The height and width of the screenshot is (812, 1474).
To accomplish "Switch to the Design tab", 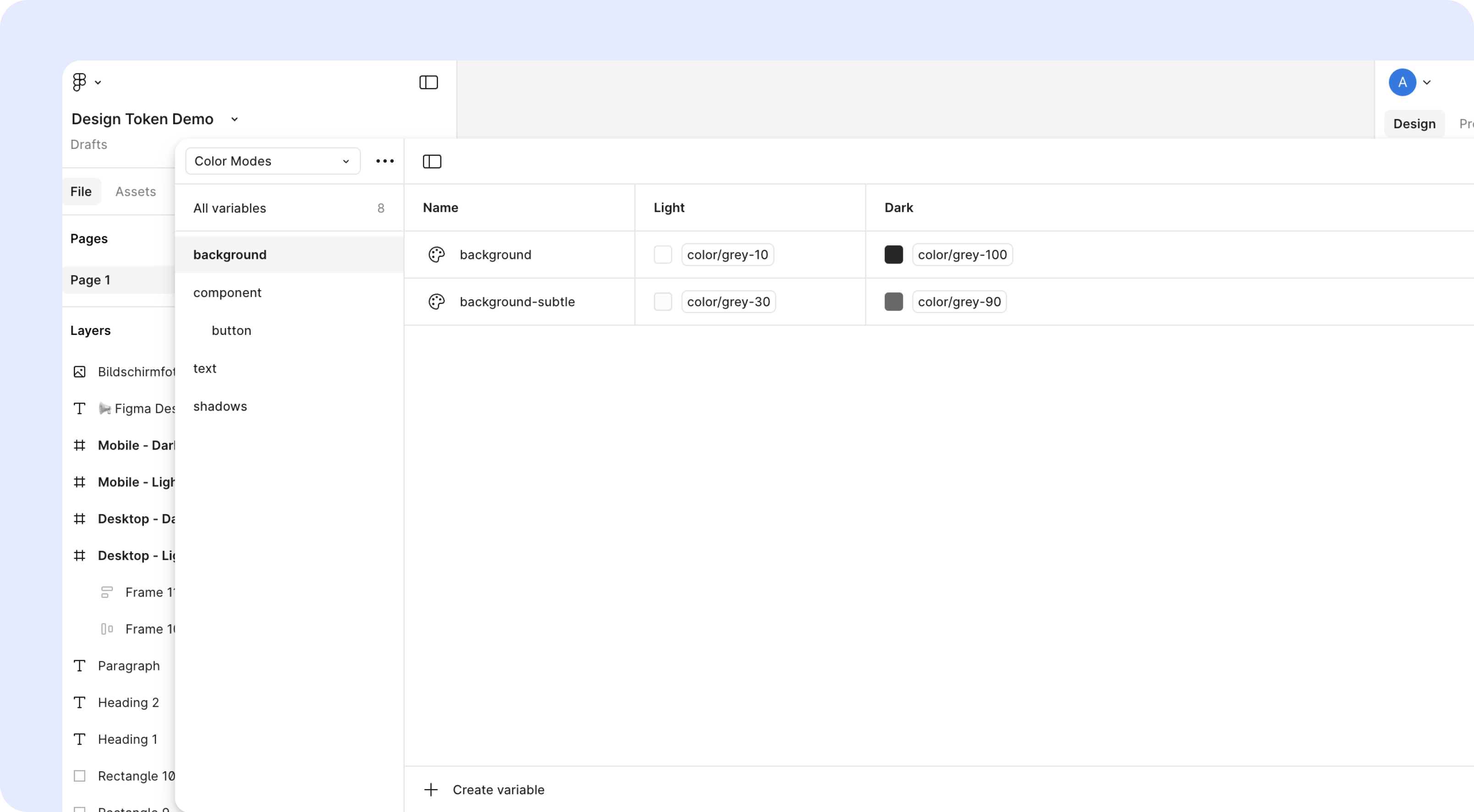I will pos(1414,124).
